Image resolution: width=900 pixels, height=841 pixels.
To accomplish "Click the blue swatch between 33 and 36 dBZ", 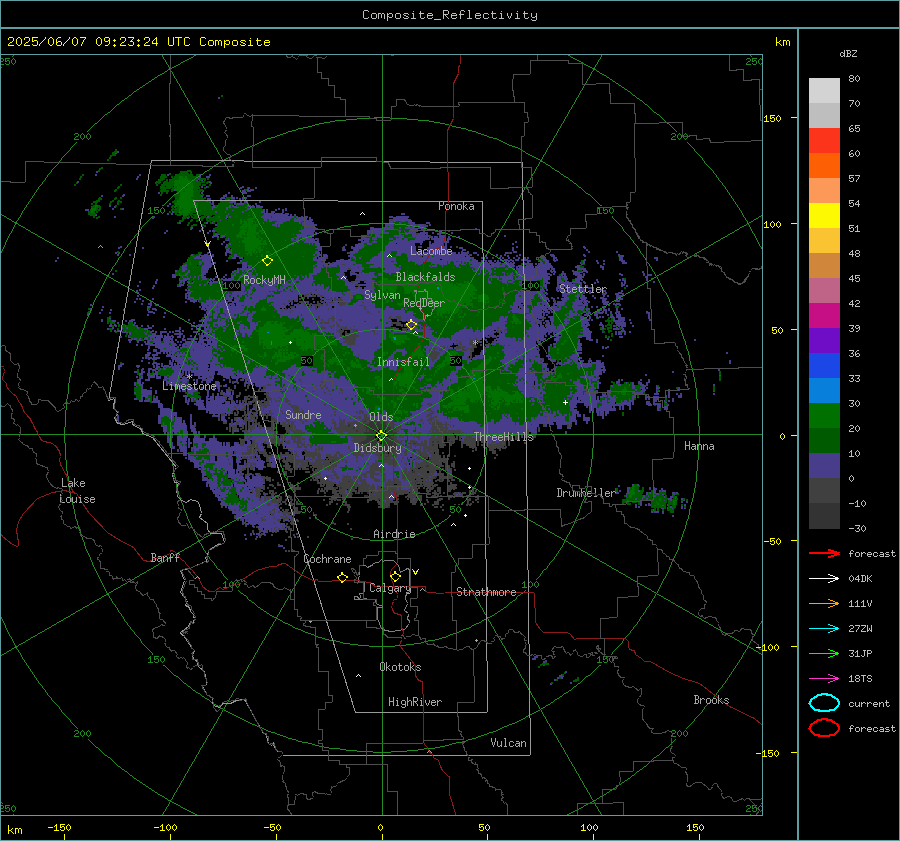I will (x=824, y=366).
